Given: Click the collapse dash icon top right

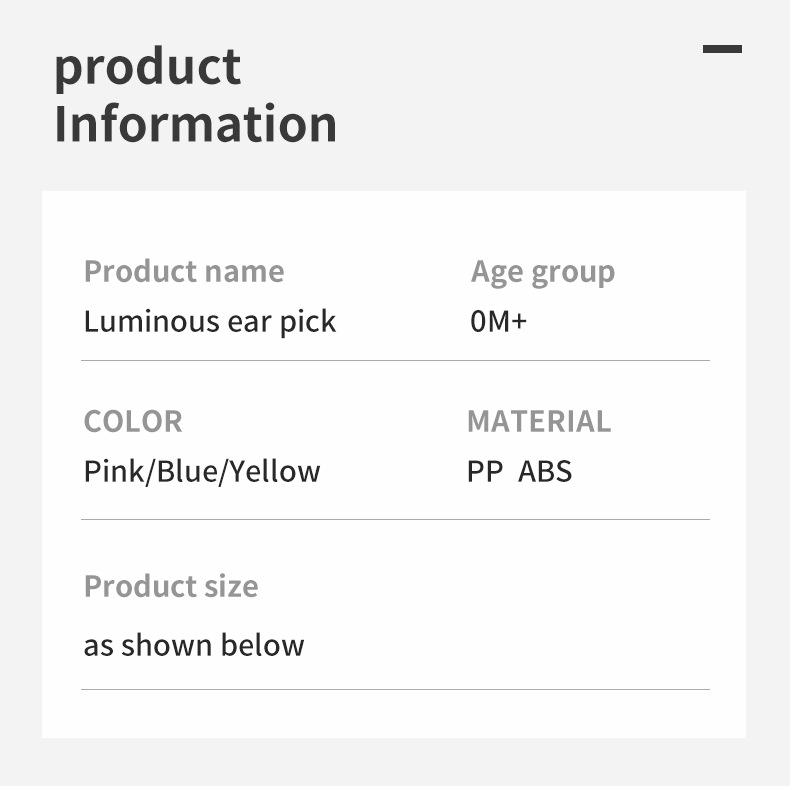Looking at the screenshot, I should [722, 48].
